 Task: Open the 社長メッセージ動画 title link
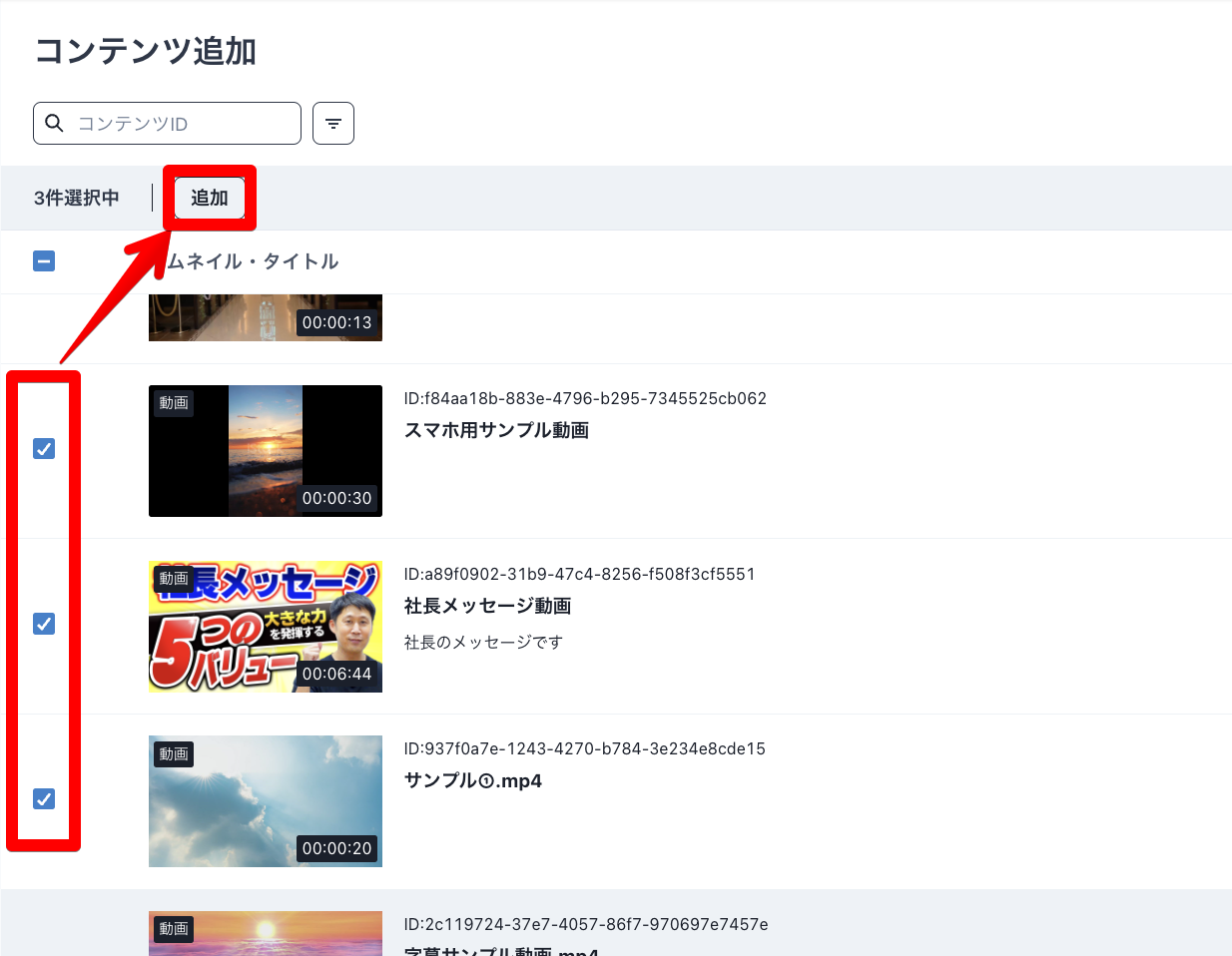[x=485, y=605]
